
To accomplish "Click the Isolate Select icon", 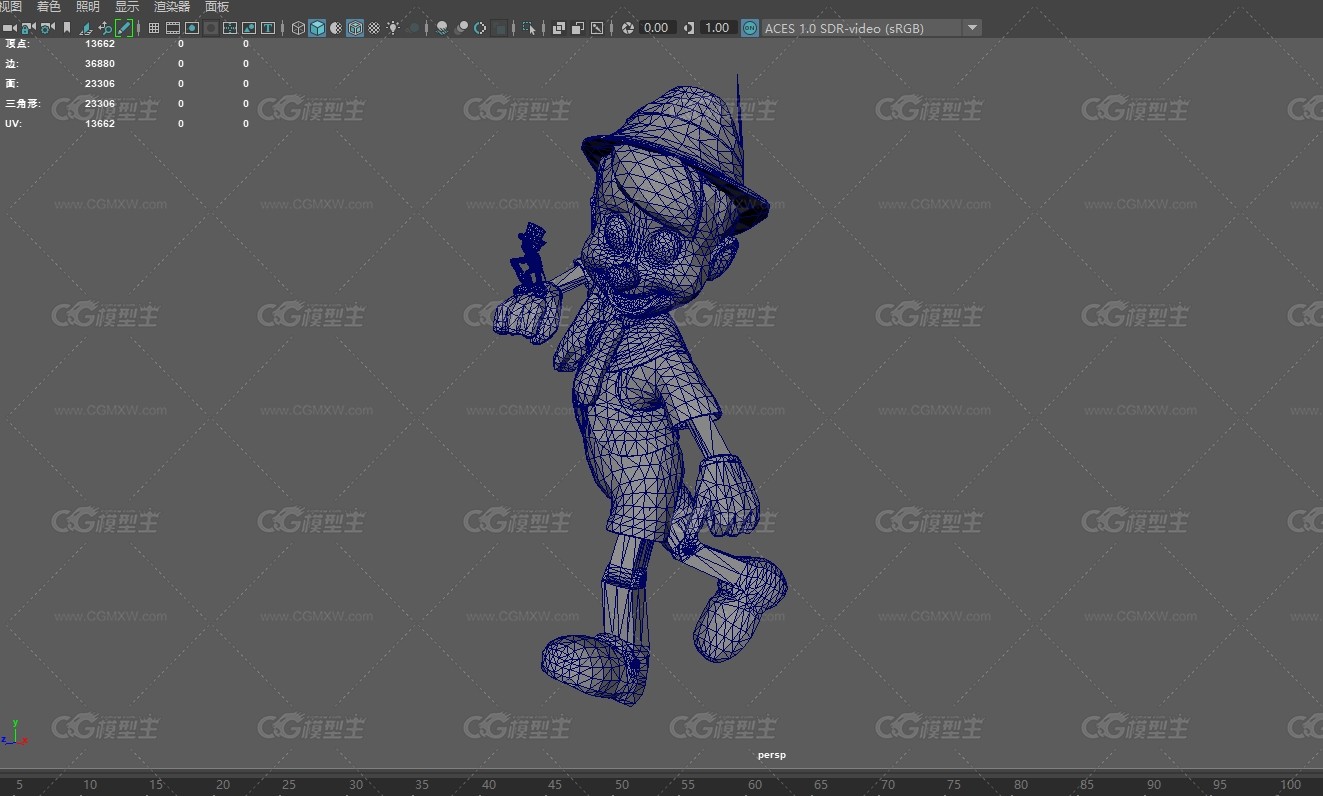I will pos(529,28).
